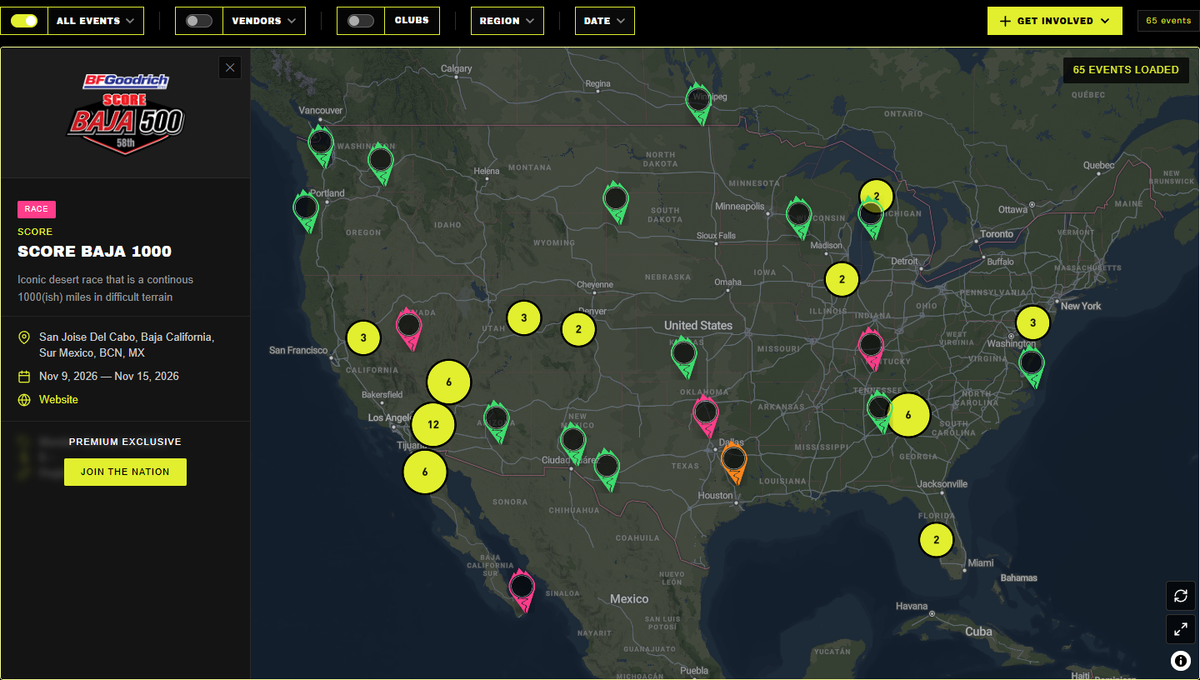
Task: Open the 2-event cluster in Florida
Action: (936, 541)
